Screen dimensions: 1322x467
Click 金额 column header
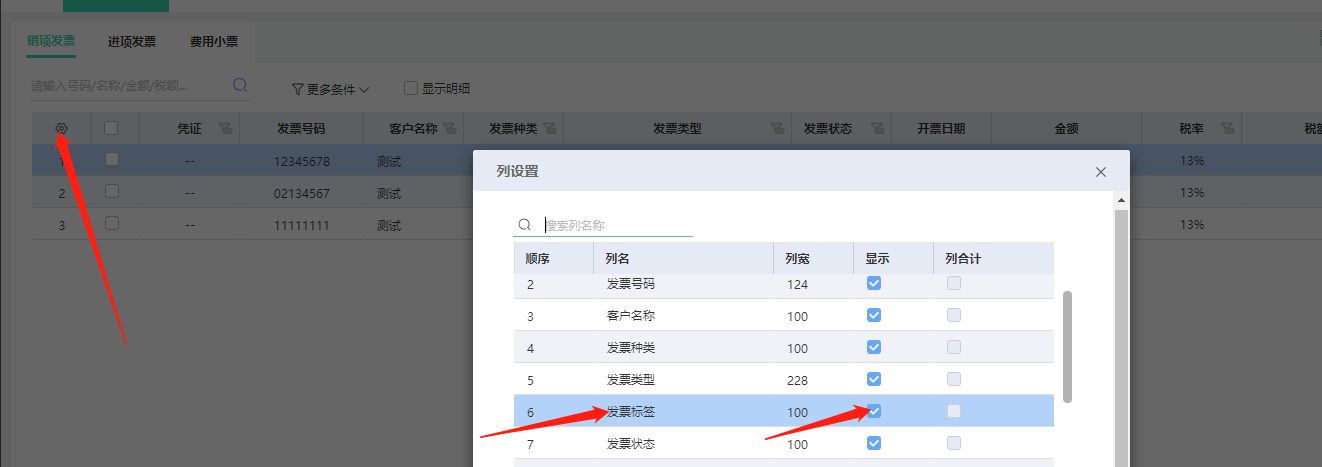[1066, 129]
